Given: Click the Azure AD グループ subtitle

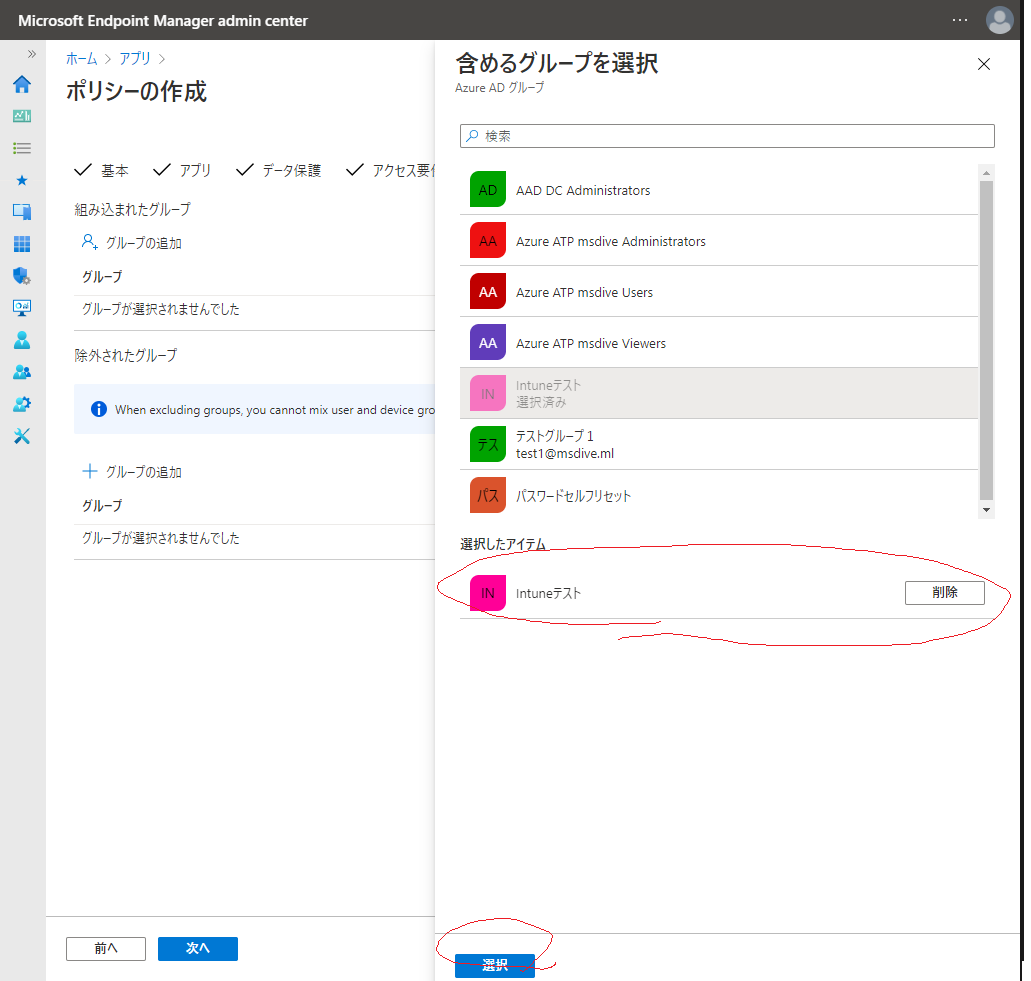Looking at the screenshot, I should [500, 87].
